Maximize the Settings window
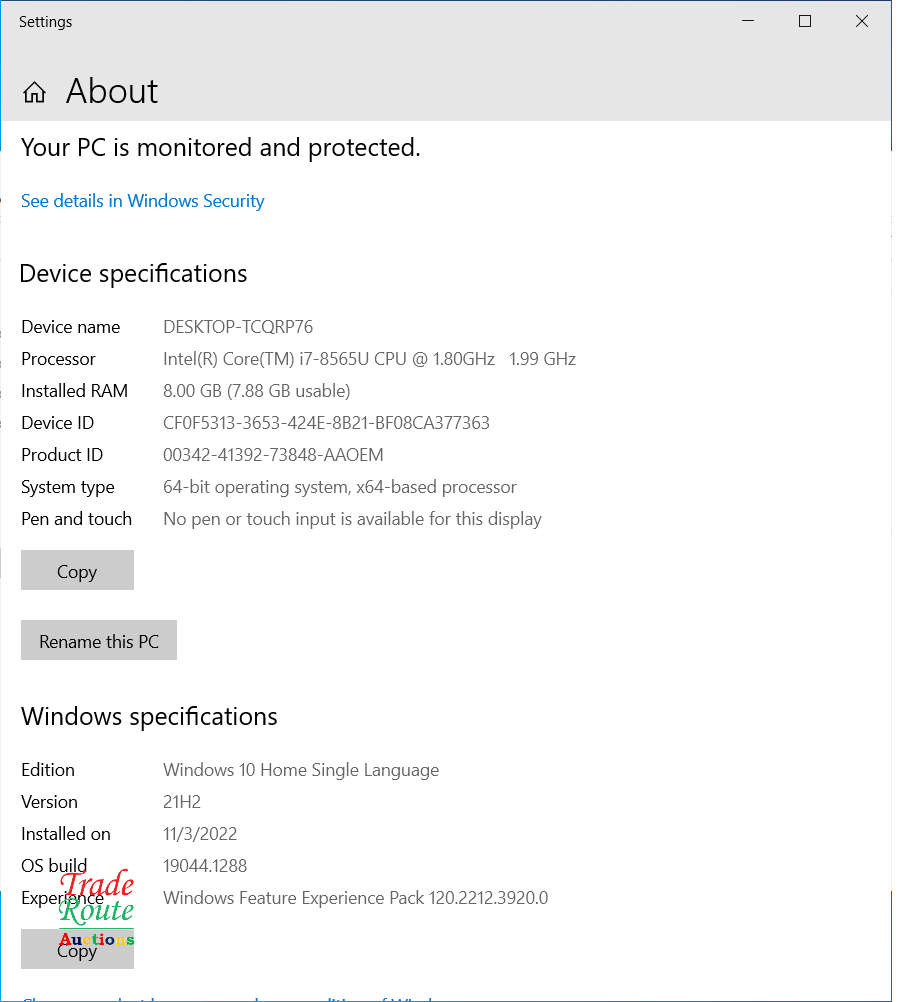 (804, 20)
